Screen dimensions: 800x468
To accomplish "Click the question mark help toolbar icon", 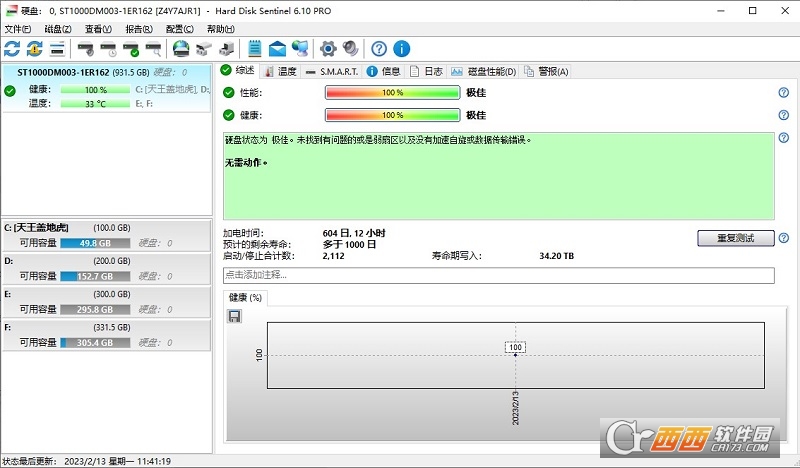I will point(379,49).
